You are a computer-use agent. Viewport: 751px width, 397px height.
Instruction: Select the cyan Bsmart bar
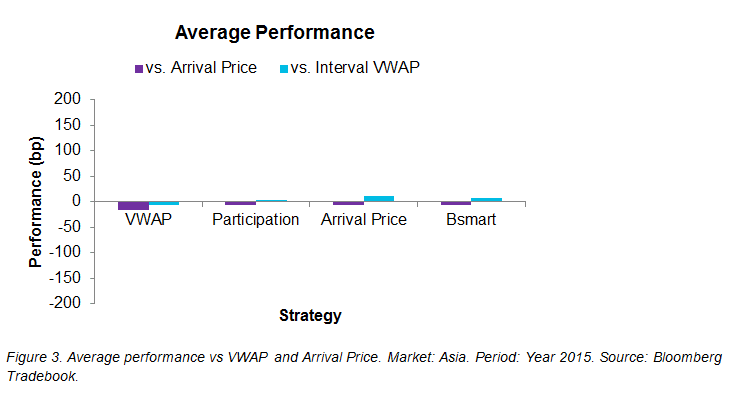click(x=487, y=200)
